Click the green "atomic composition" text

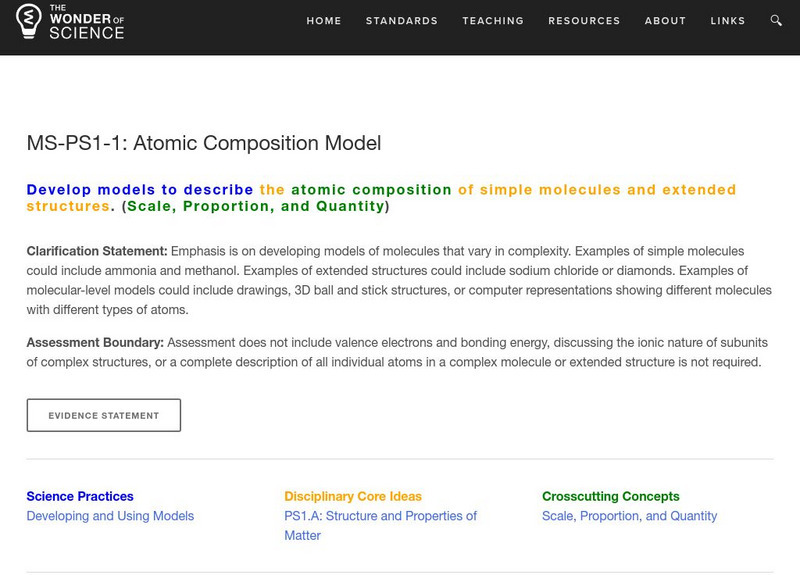pyautogui.click(x=371, y=189)
